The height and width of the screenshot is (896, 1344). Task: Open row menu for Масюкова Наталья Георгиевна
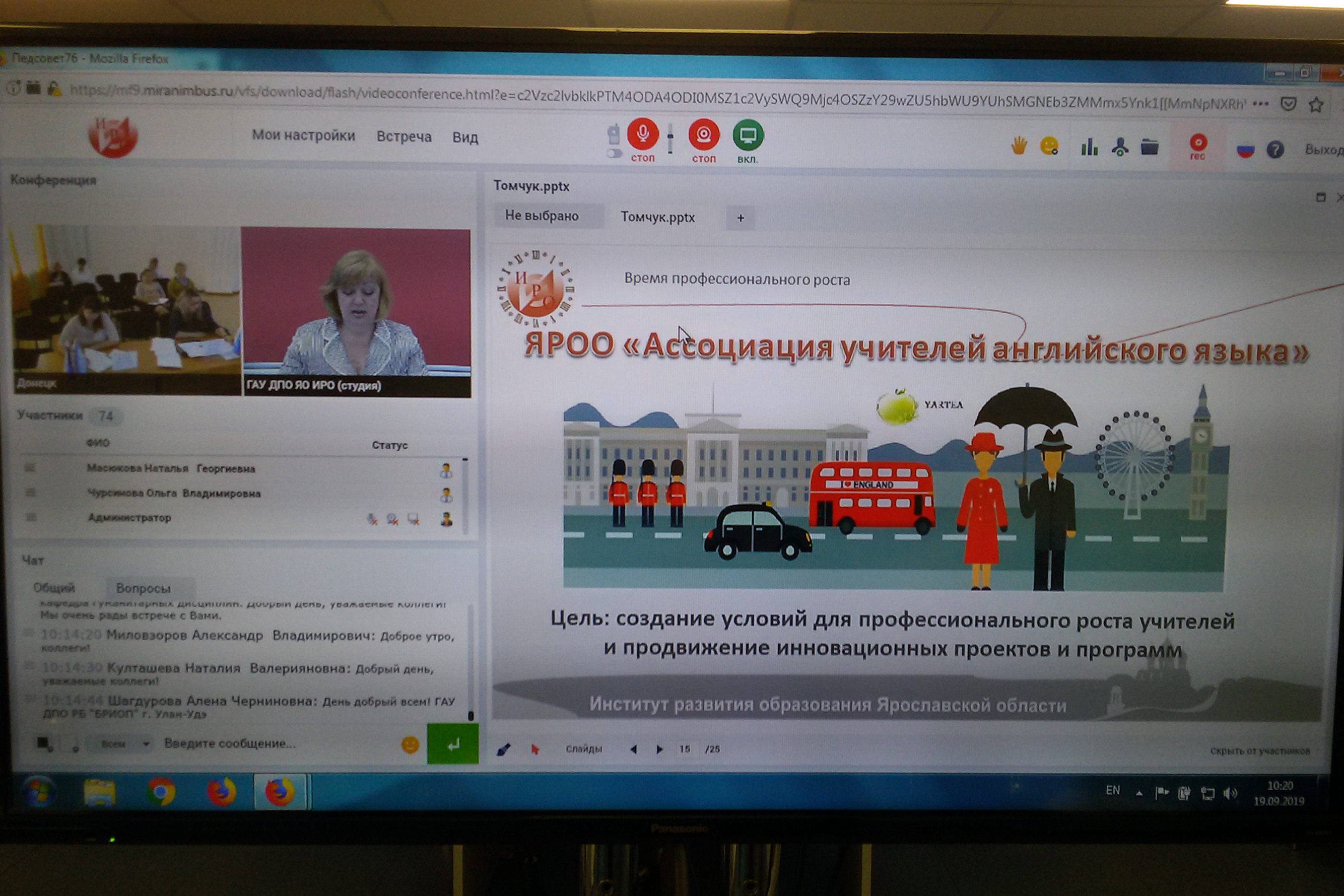coord(30,468)
